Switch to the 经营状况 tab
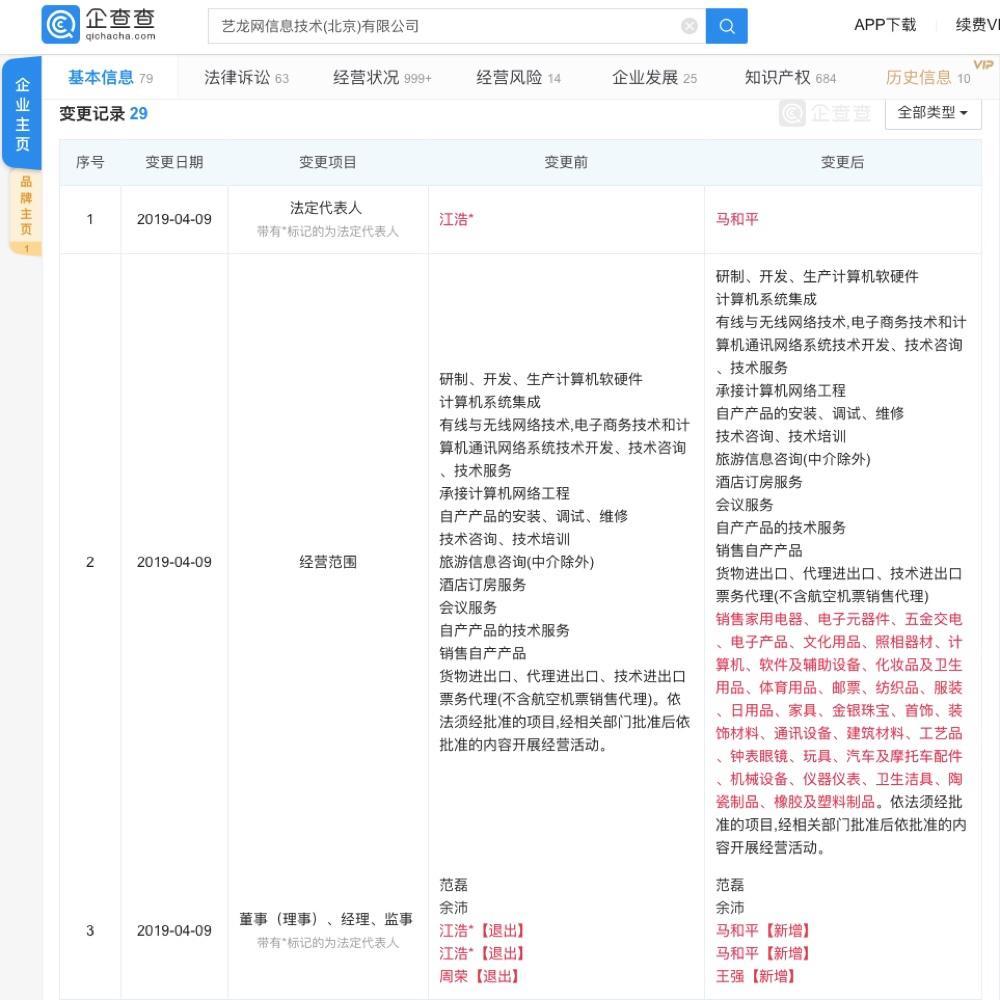This screenshot has height=1000, width=1000. pos(382,78)
